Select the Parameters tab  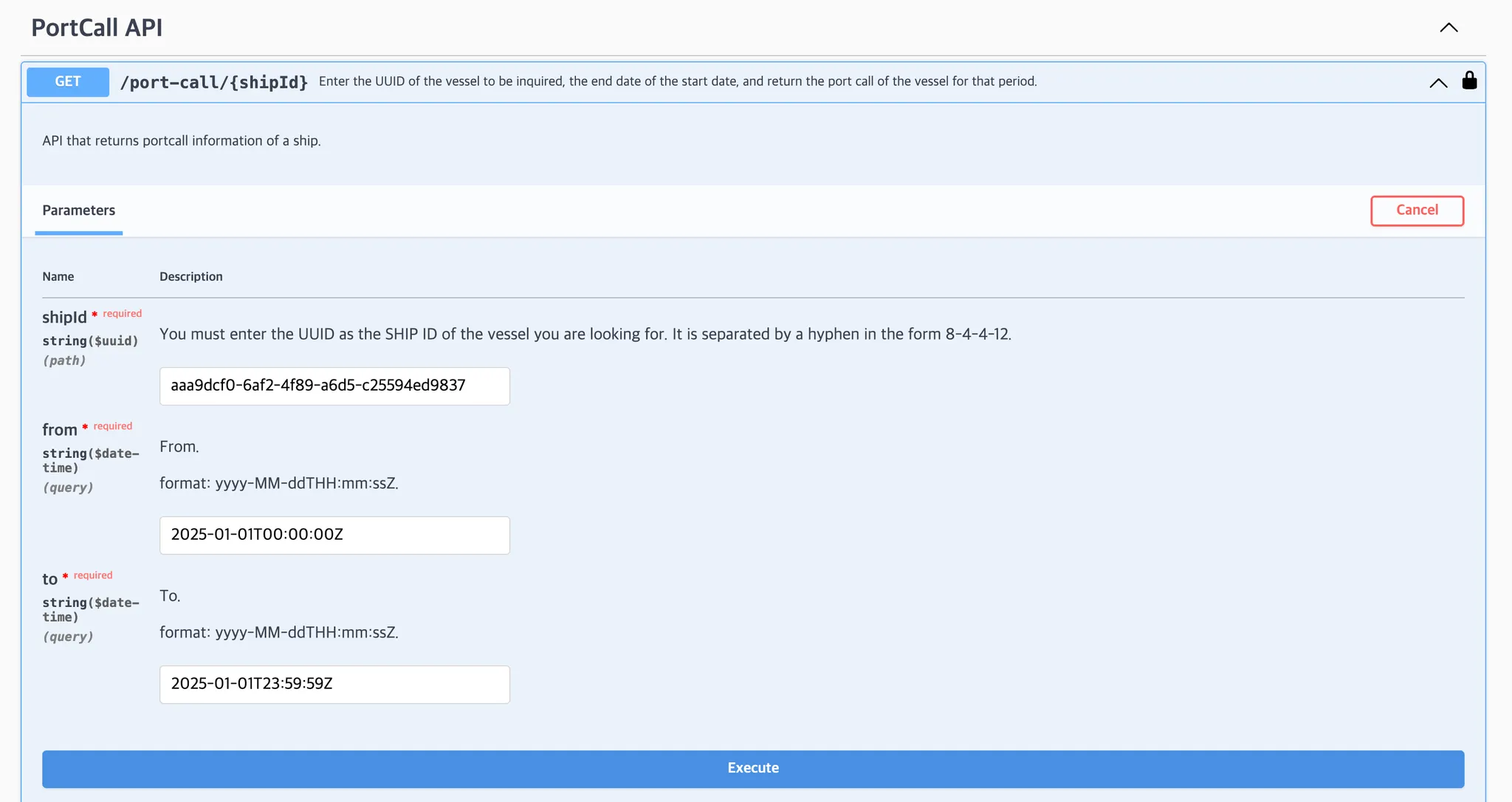coord(78,210)
